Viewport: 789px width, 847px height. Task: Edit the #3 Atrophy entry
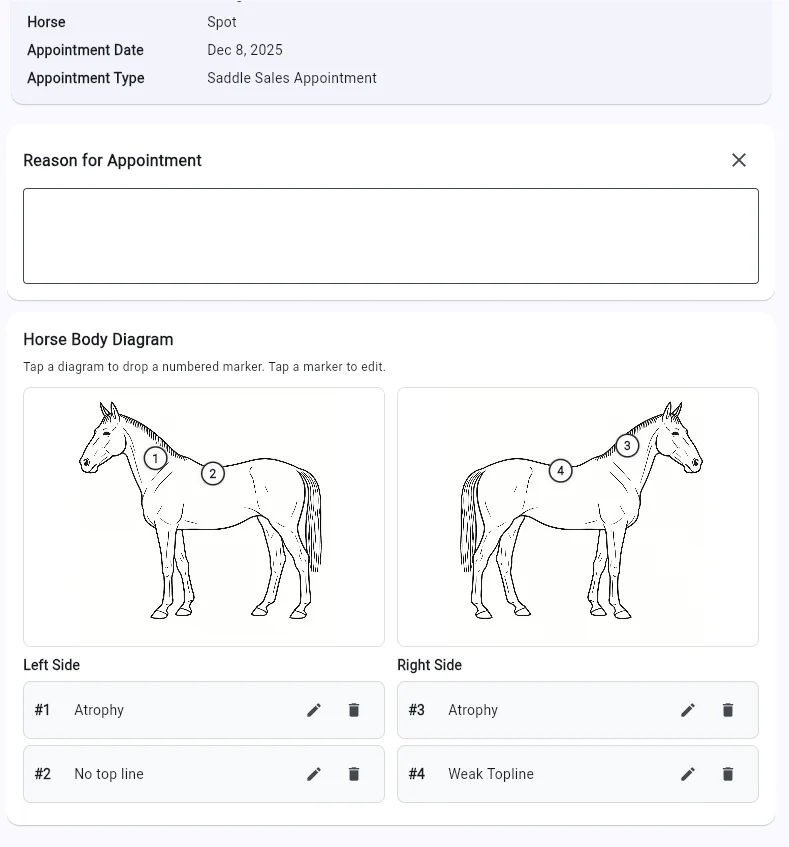(687, 710)
